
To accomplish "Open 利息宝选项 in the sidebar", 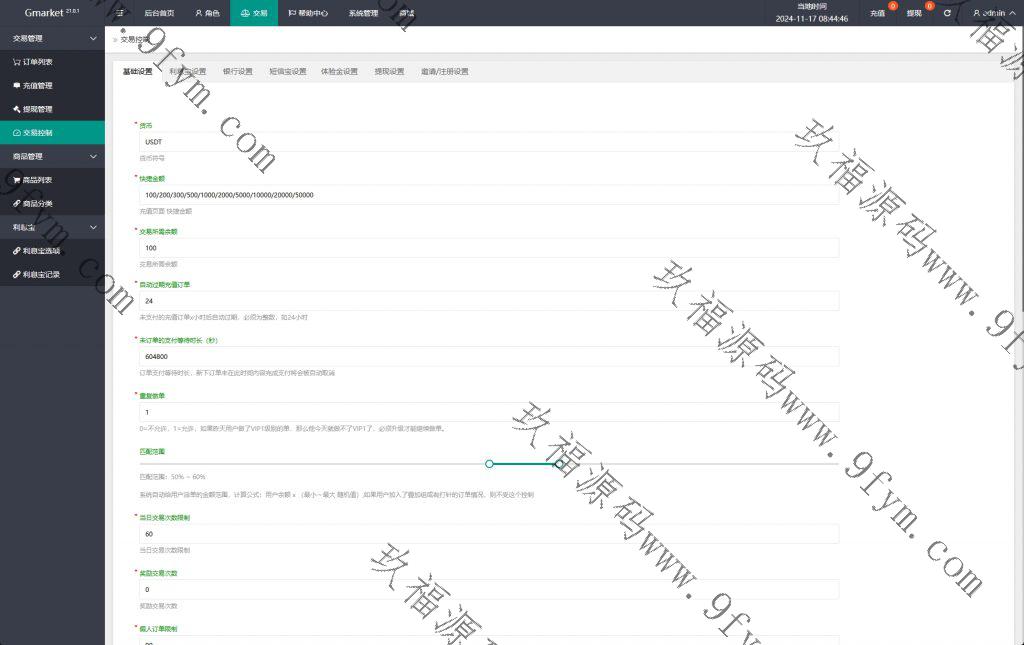I will [41, 251].
